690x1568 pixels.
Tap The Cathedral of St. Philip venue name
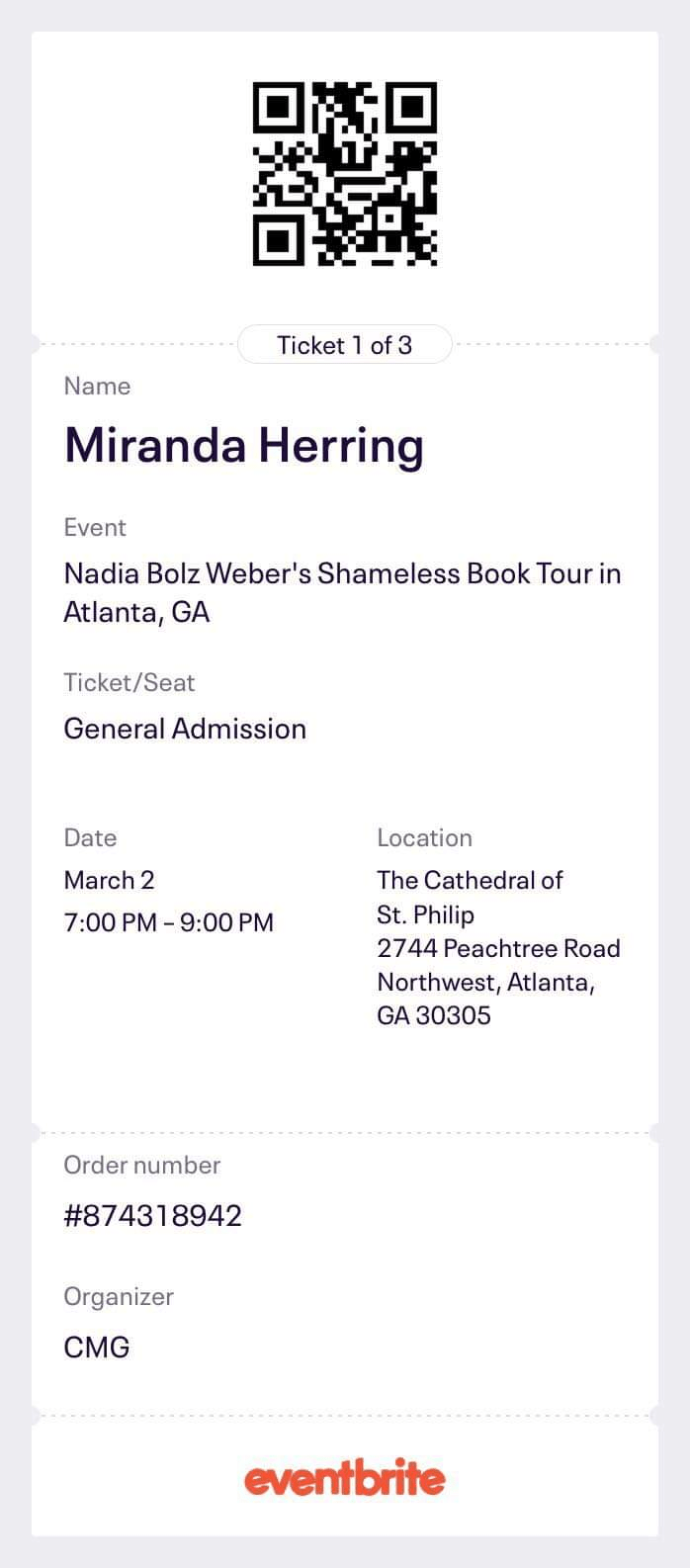(469, 897)
